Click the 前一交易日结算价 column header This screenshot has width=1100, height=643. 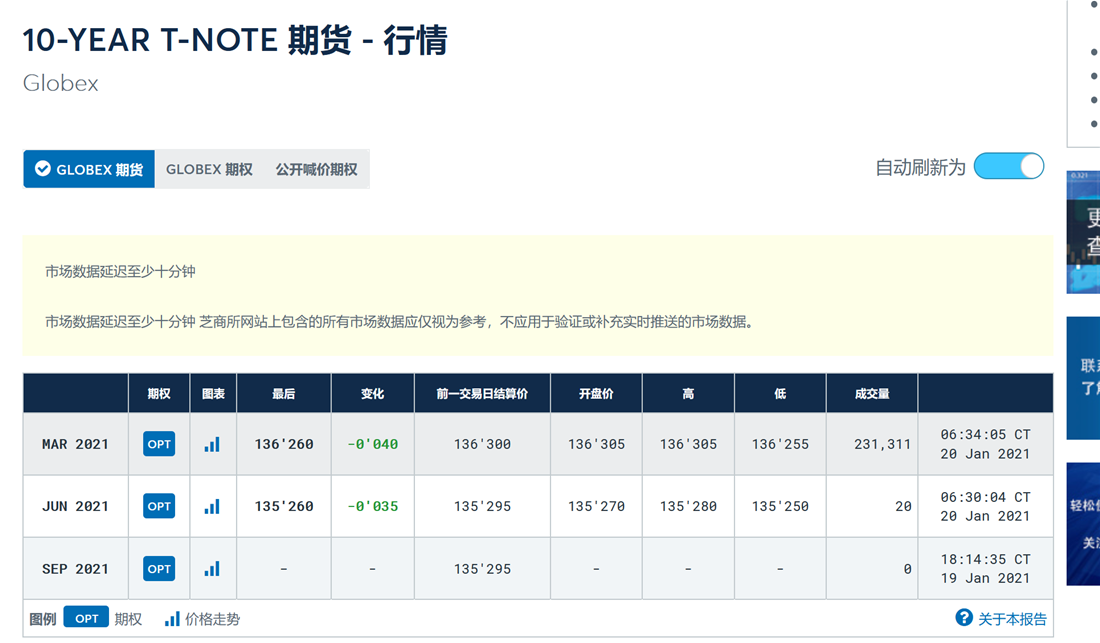(x=482, y=394)
